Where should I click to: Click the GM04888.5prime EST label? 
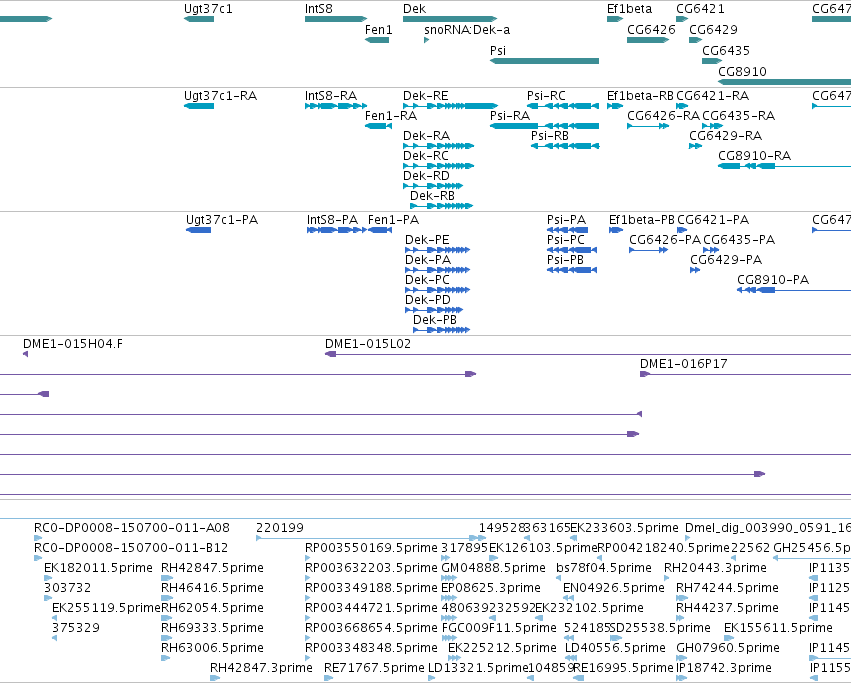pos(493,568)
